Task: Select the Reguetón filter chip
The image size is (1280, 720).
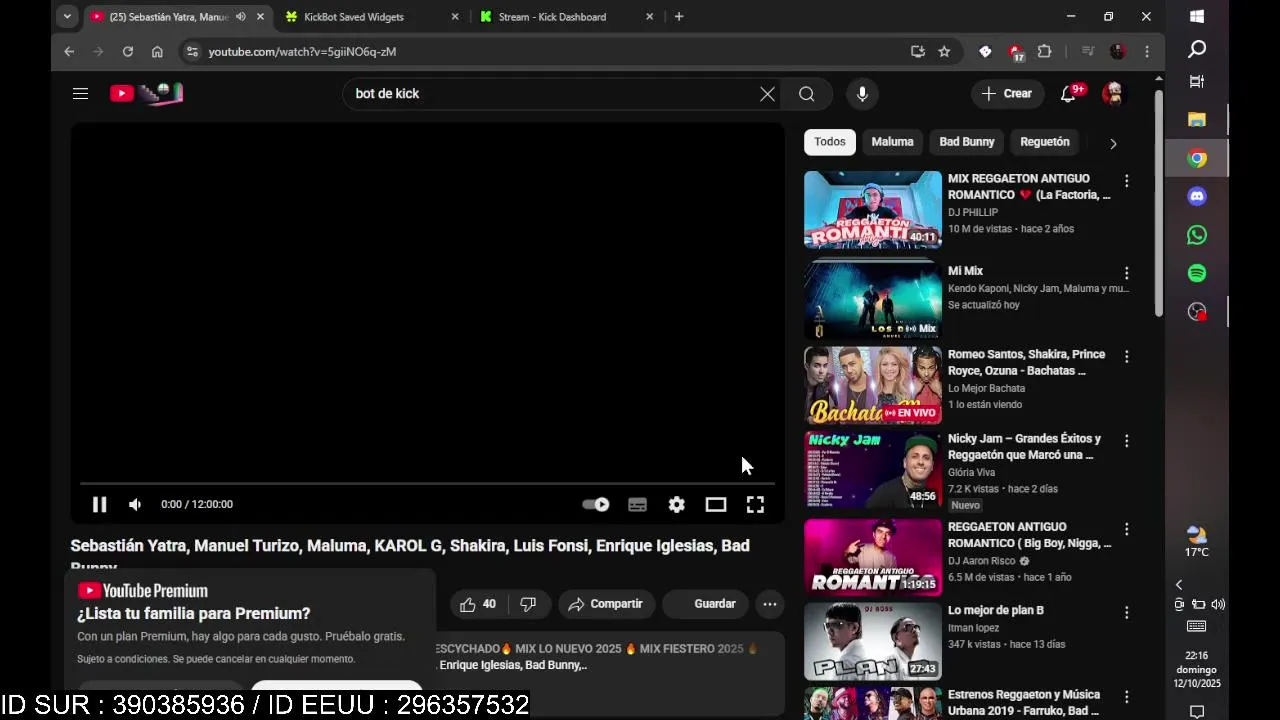Action: point(1044,142)
